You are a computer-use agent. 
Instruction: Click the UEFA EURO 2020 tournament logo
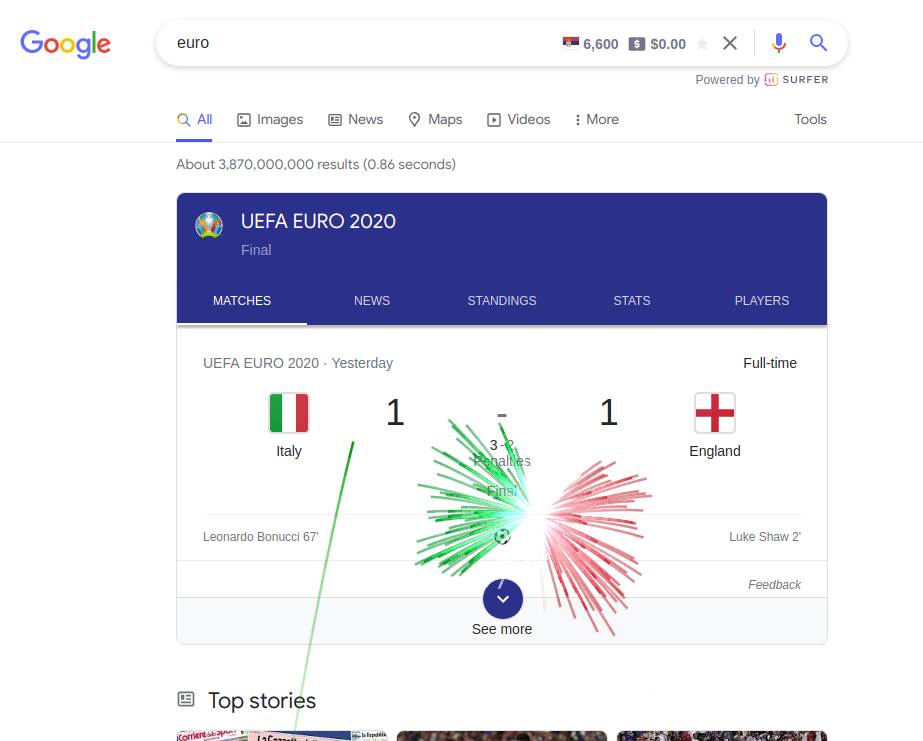click(209, 225)
